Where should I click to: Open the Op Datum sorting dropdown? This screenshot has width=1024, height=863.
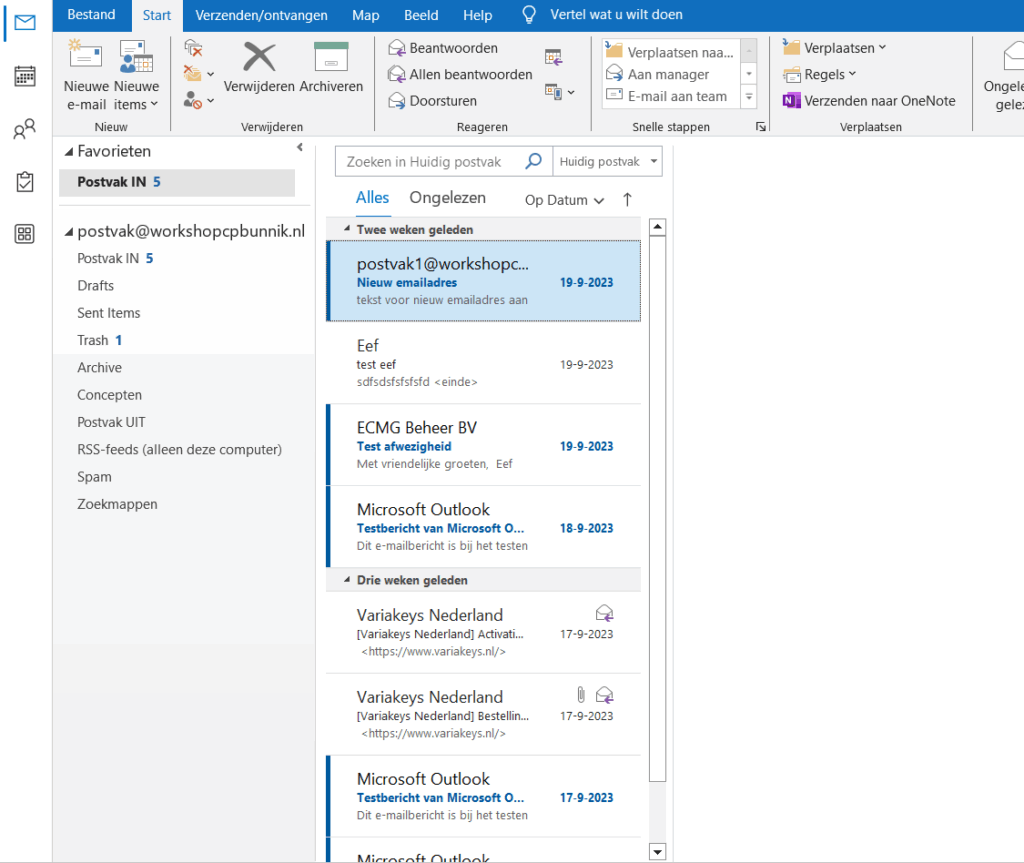(564, 200)
